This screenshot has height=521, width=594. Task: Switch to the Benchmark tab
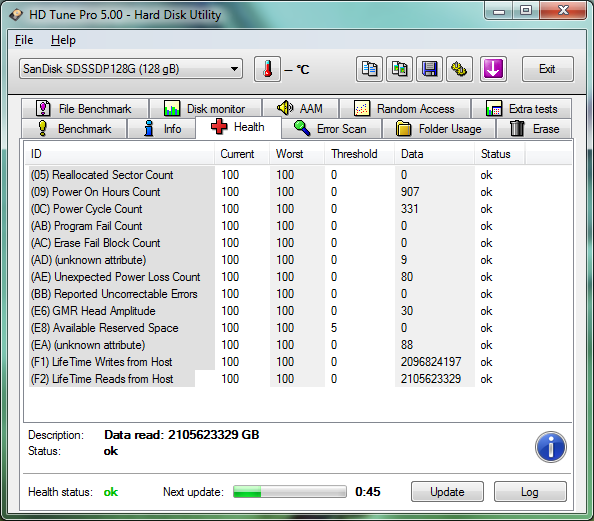click(x=74, y=129)
